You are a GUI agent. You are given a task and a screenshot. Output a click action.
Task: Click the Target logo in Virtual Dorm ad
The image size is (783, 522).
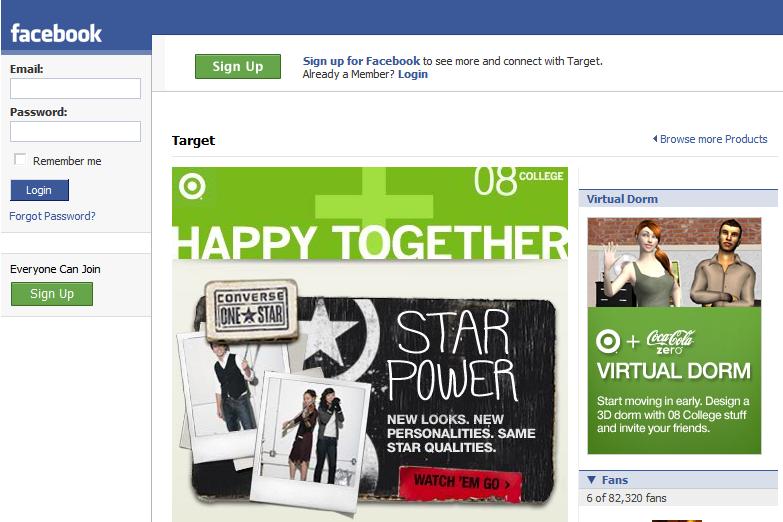[608, 342]
